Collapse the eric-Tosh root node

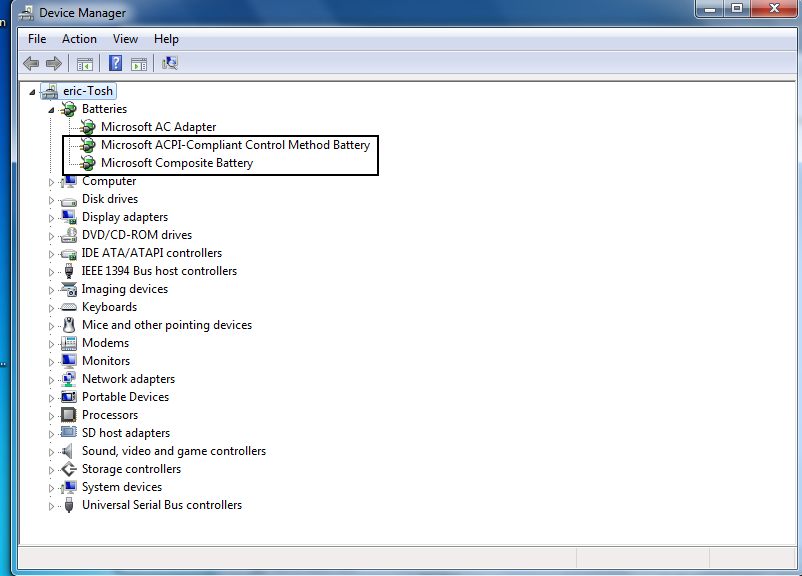point(32,92)
